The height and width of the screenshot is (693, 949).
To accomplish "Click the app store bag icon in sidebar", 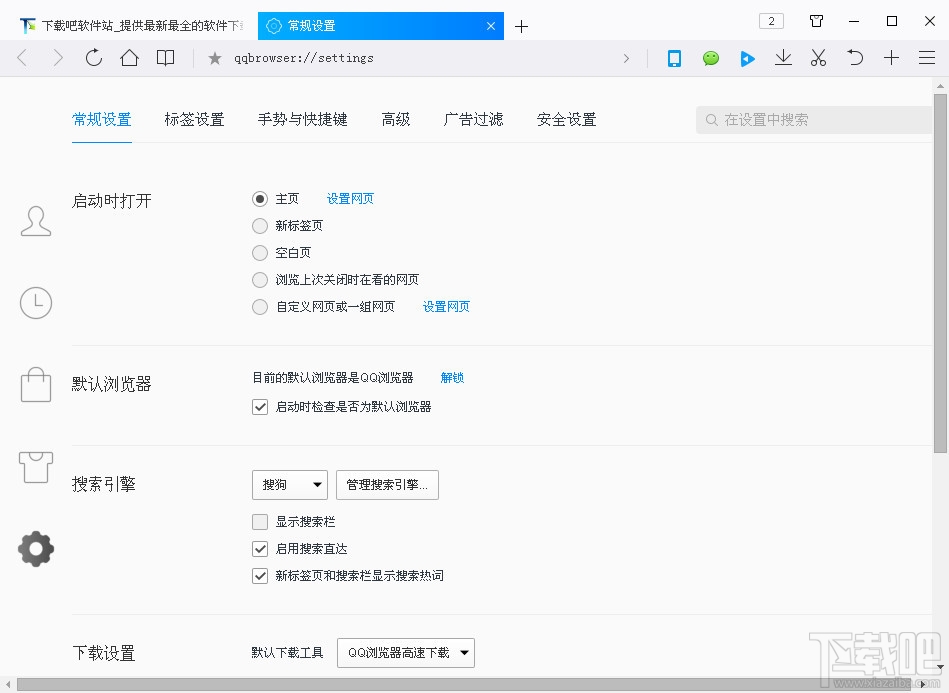I will [x=36, y=384].
